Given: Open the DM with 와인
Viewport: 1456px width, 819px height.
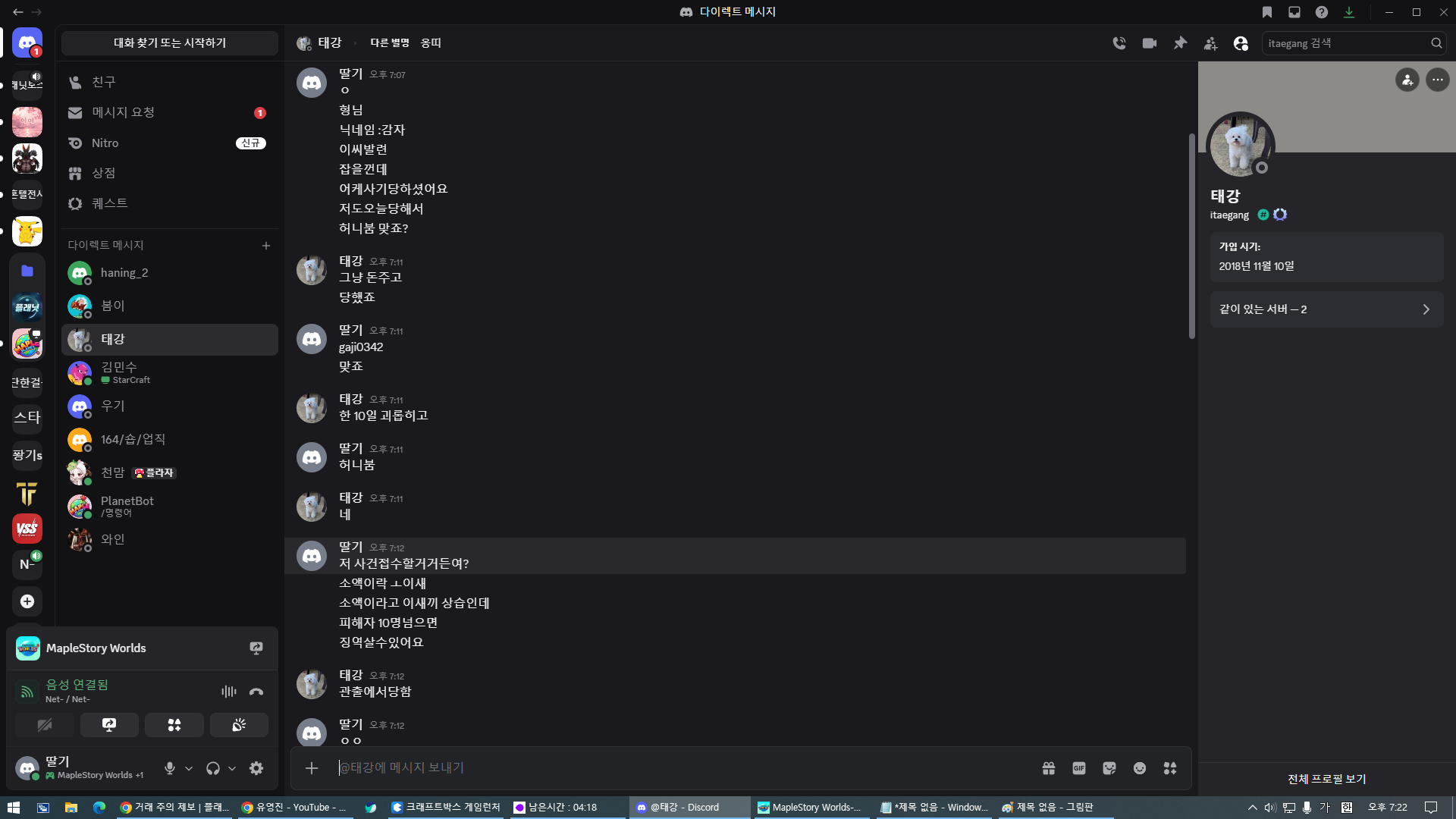Looking at the screenshot, I should click(170, 539).
